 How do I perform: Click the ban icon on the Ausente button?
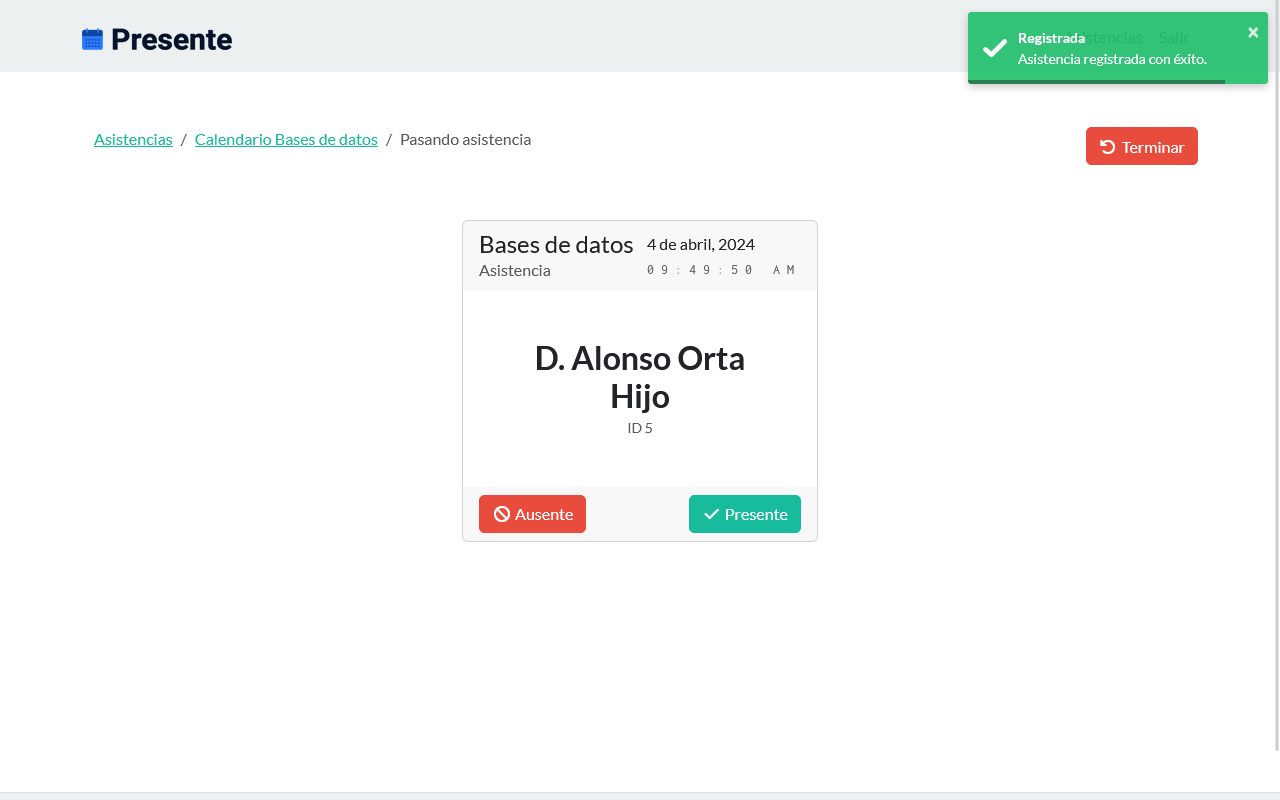click(502, 514)
